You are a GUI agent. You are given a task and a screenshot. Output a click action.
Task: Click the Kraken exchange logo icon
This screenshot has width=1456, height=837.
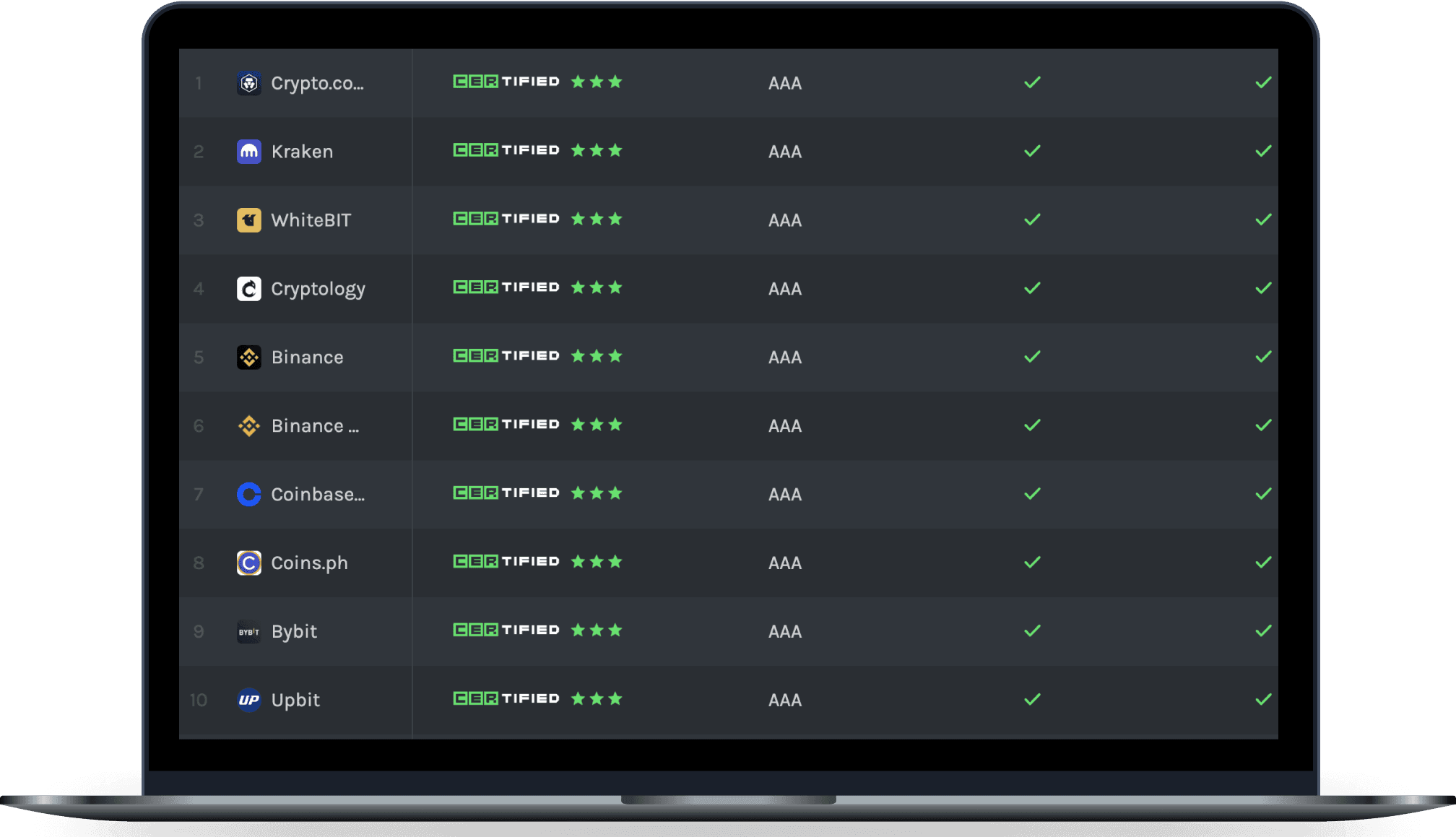click(249, 152)
